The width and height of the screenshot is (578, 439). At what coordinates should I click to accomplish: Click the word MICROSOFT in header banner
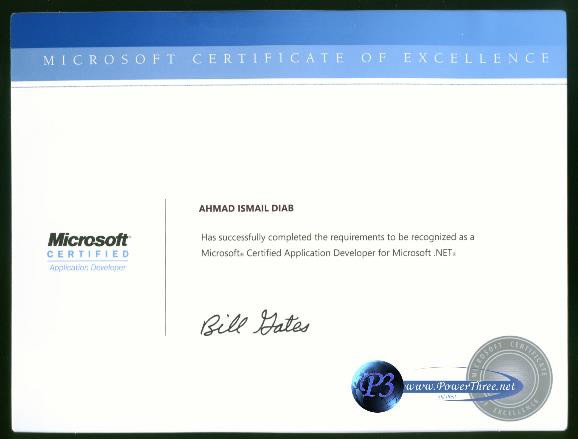click(110, 59)
